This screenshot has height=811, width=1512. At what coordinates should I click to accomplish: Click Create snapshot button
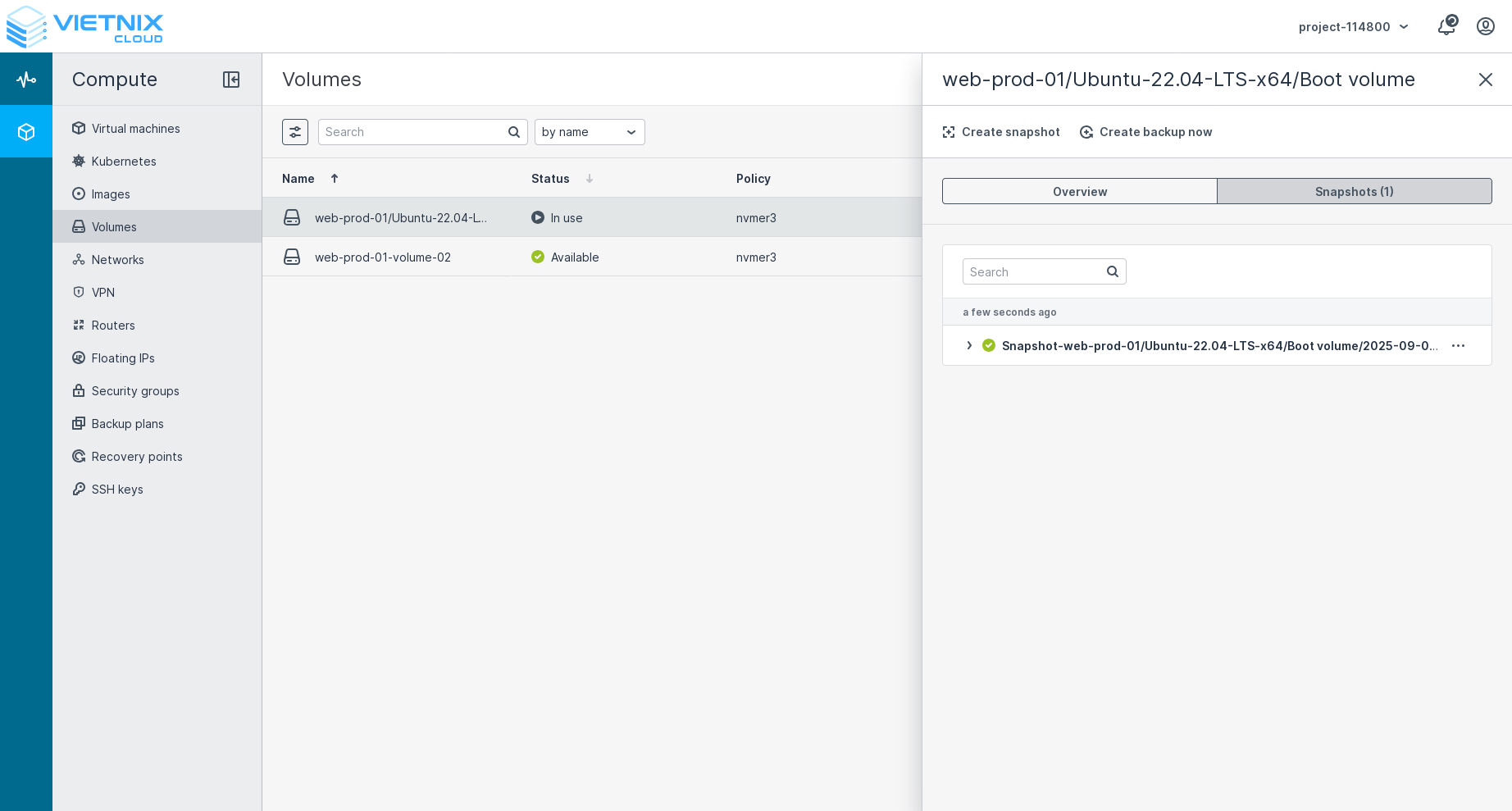coord(1001,132)
